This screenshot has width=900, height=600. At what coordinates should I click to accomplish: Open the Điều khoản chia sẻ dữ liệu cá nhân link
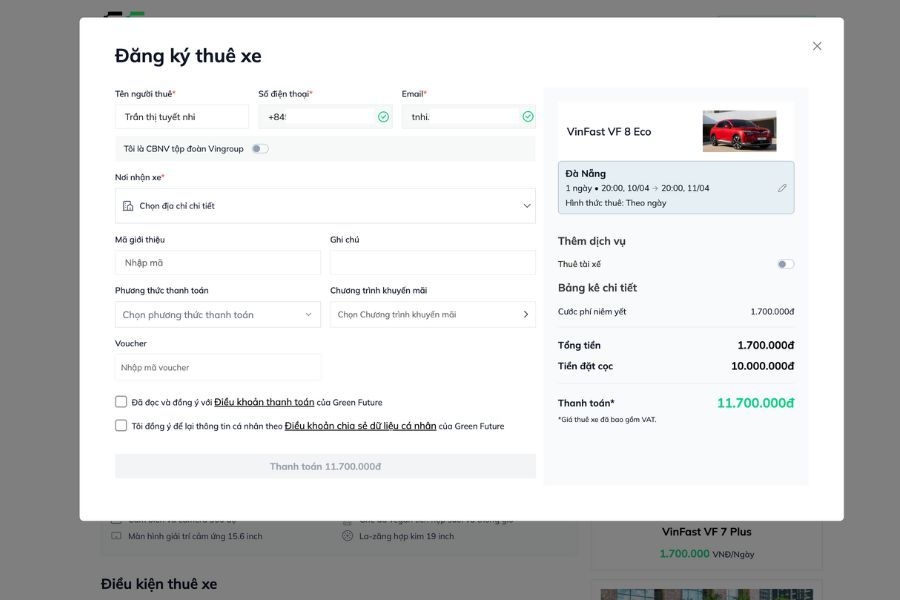360,426
